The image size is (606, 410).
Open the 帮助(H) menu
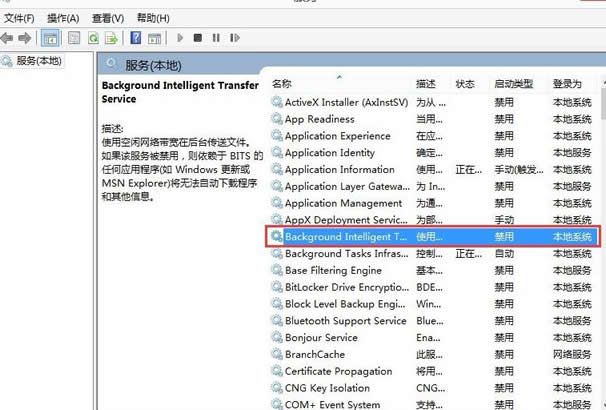(x=153, y=19)
